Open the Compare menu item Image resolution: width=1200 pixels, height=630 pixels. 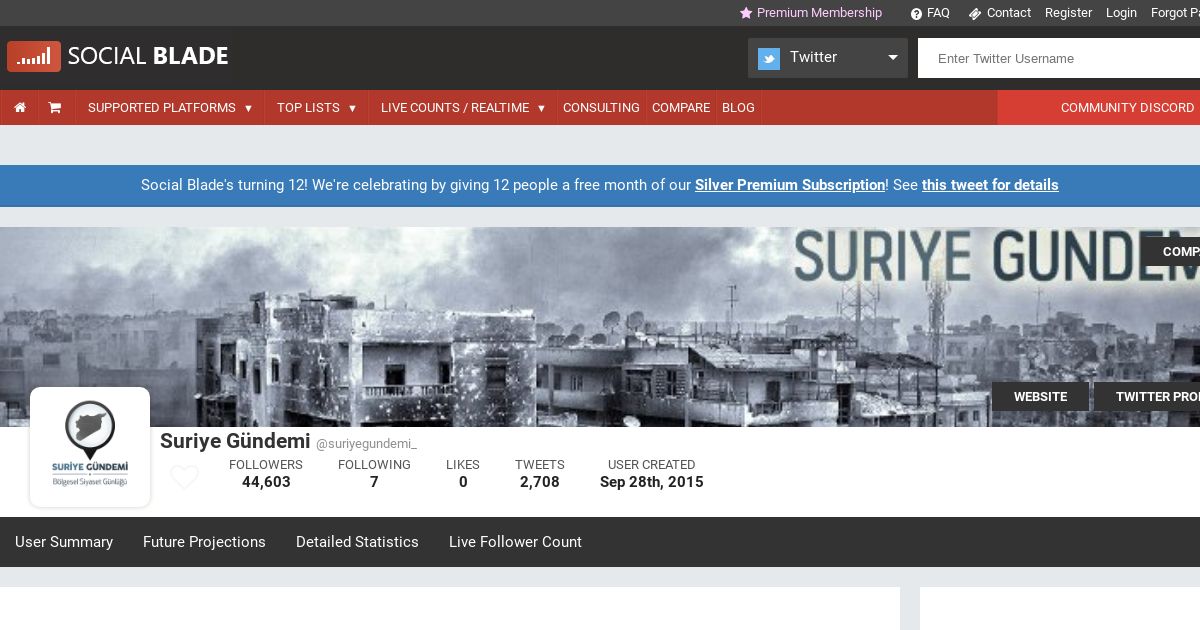(681, 107)
